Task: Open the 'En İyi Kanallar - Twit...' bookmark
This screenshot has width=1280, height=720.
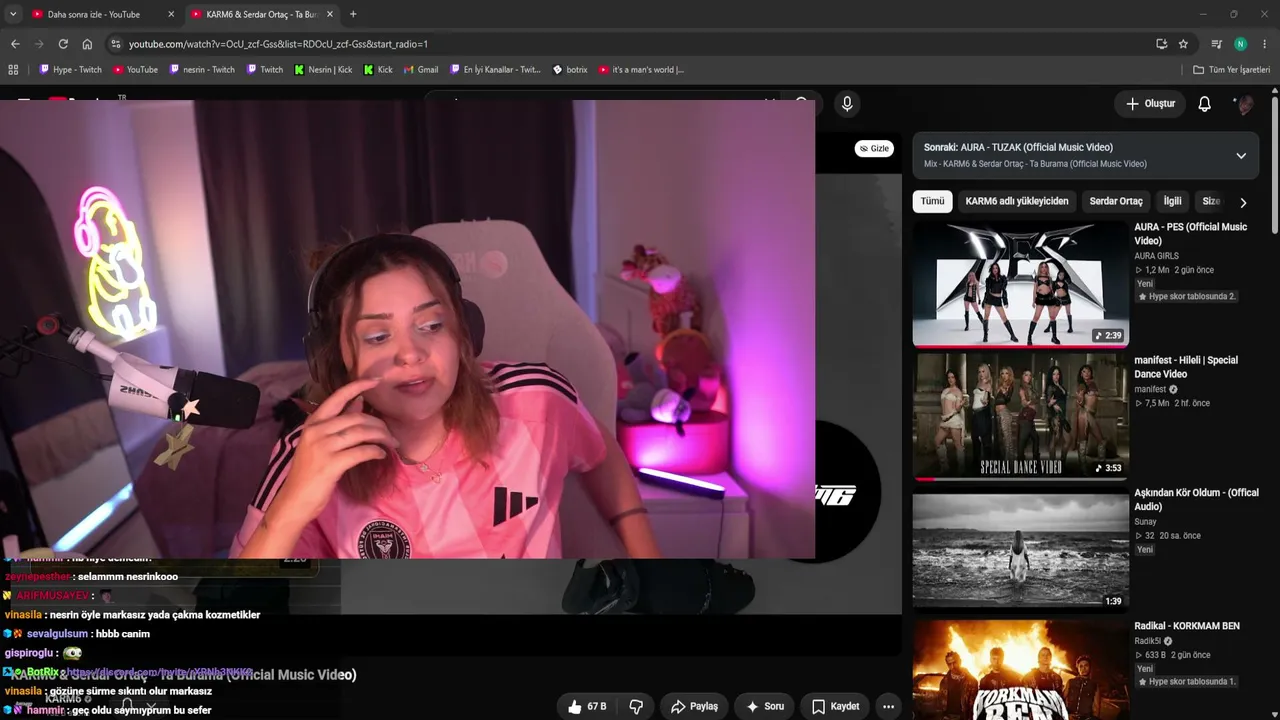Action: coord(494,70)
